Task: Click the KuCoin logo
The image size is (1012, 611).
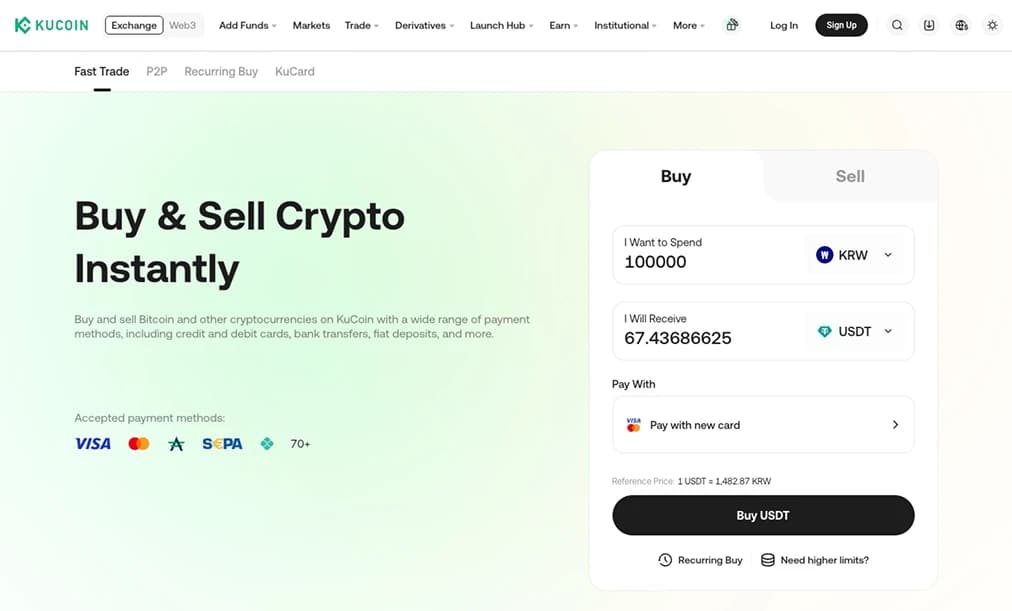Action: pyautogui.click(x=51, y=24)
